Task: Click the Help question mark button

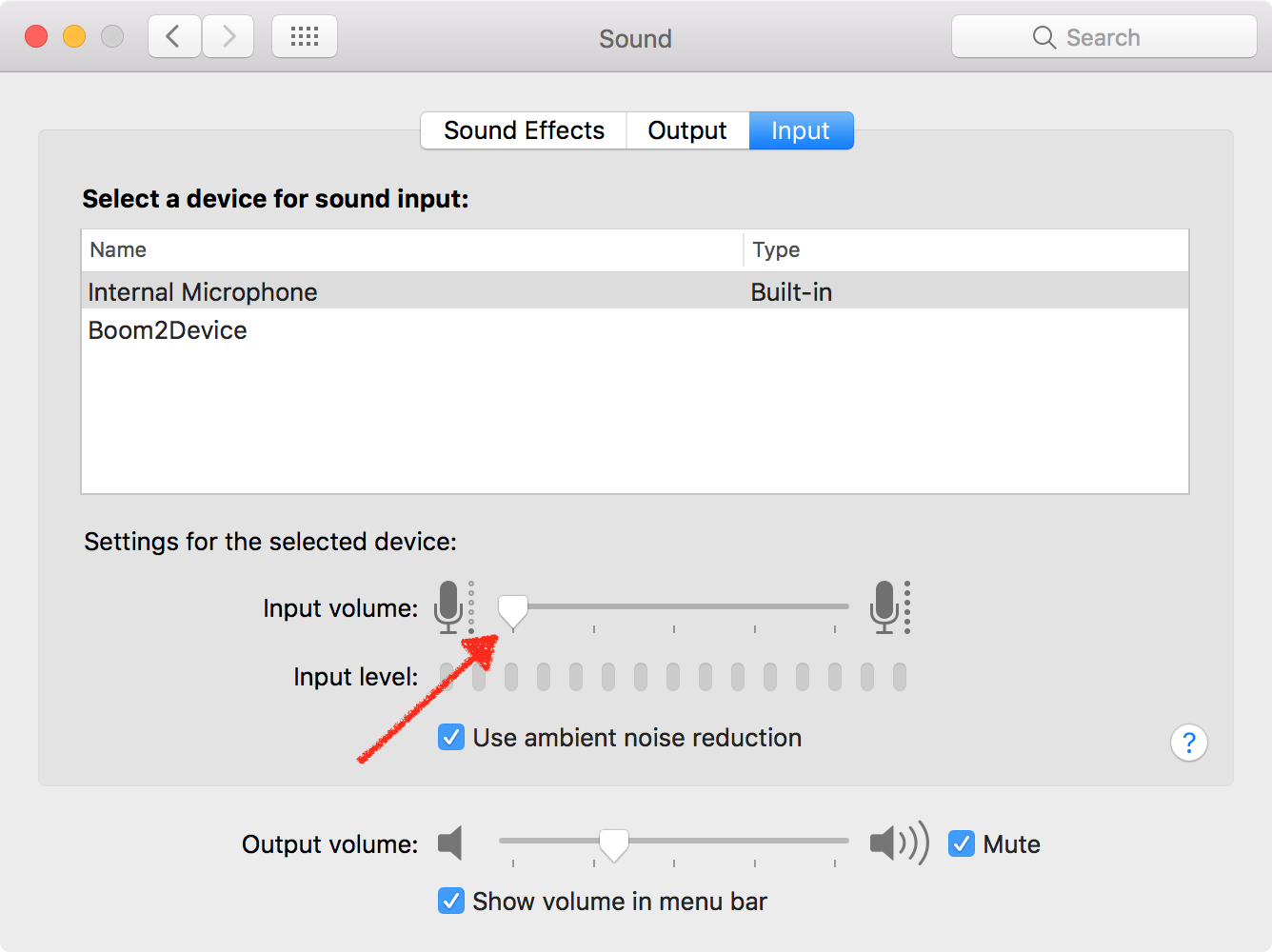Action: point(1188,743)
